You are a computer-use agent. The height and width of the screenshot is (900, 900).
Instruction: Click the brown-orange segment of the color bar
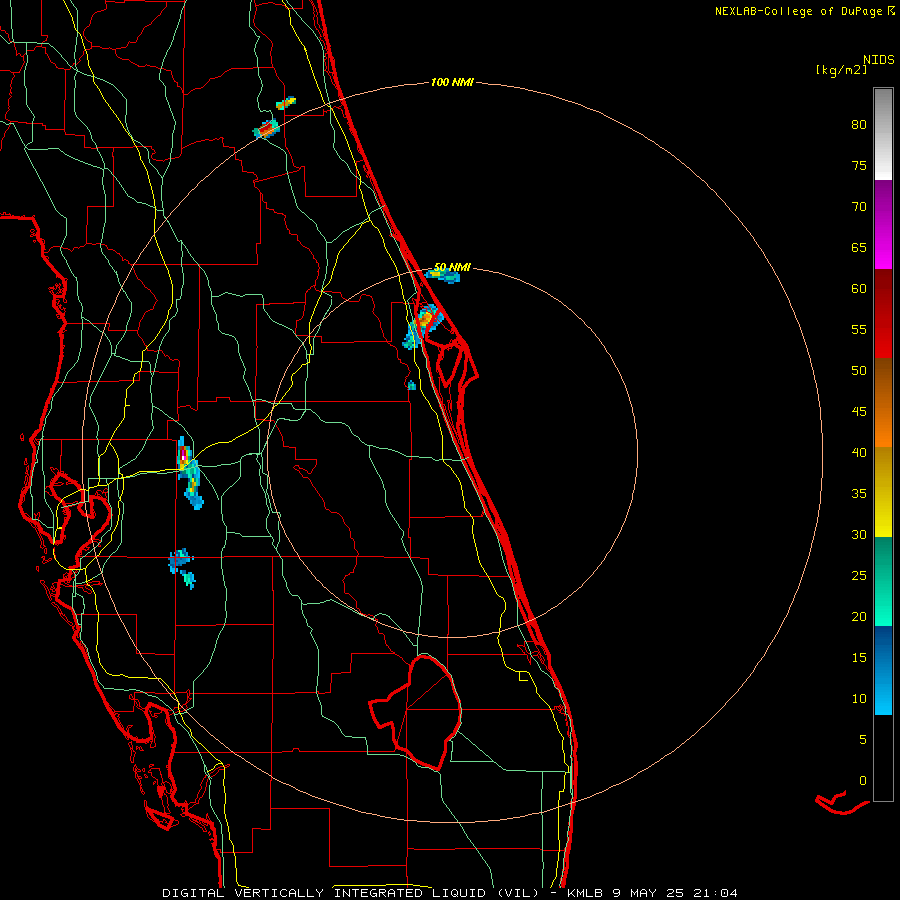883,402
